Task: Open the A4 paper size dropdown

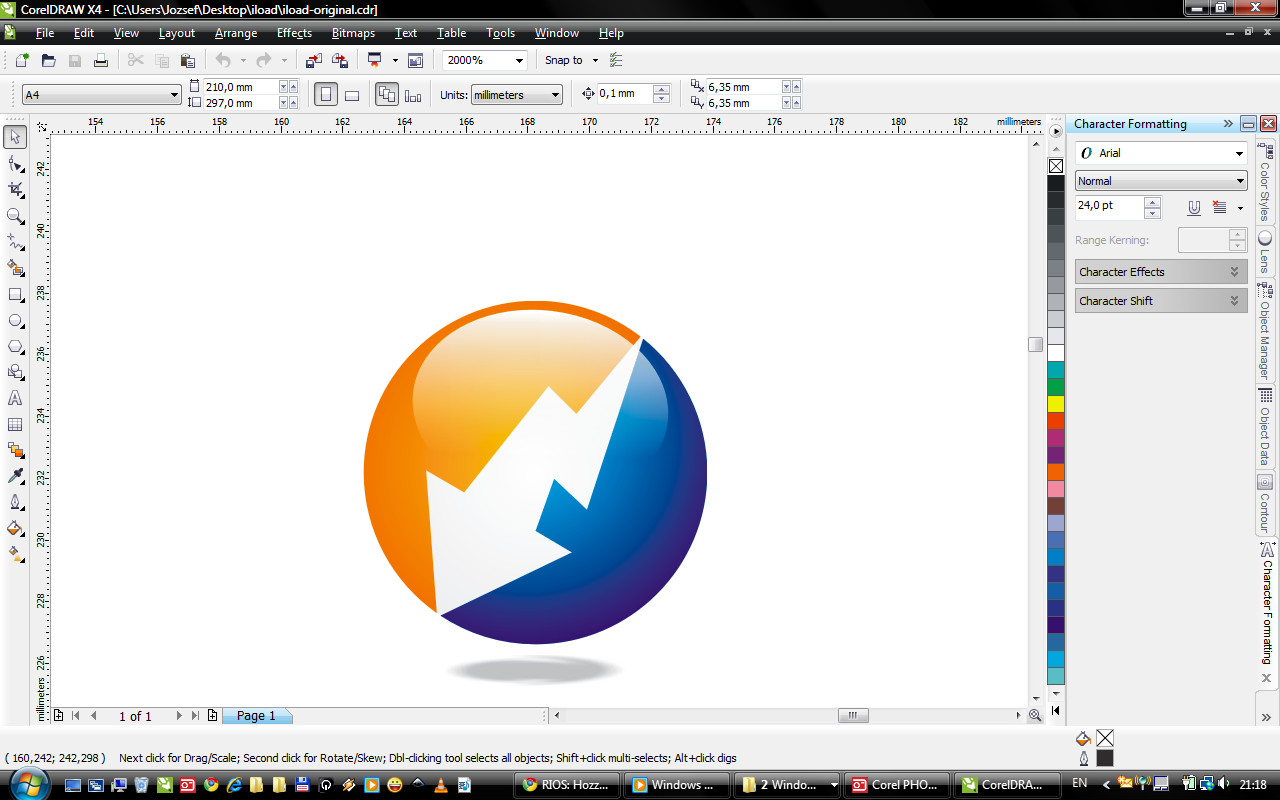Action: 174,95
